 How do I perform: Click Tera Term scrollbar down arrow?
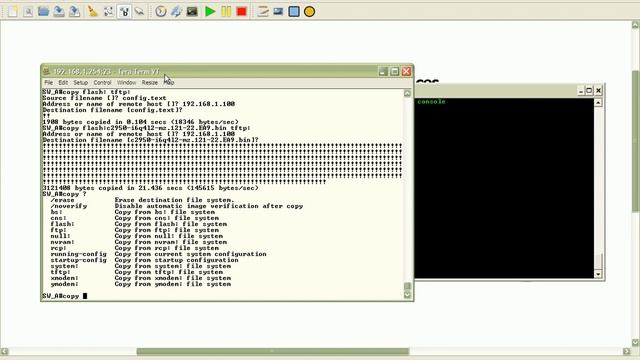point(407,295)
